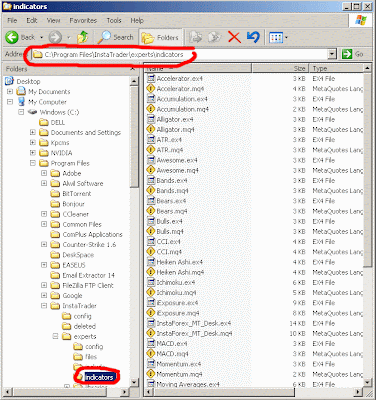376x400 pixels.
Task: Select the Momentum.ex4 file name
Action: point(179,364)
